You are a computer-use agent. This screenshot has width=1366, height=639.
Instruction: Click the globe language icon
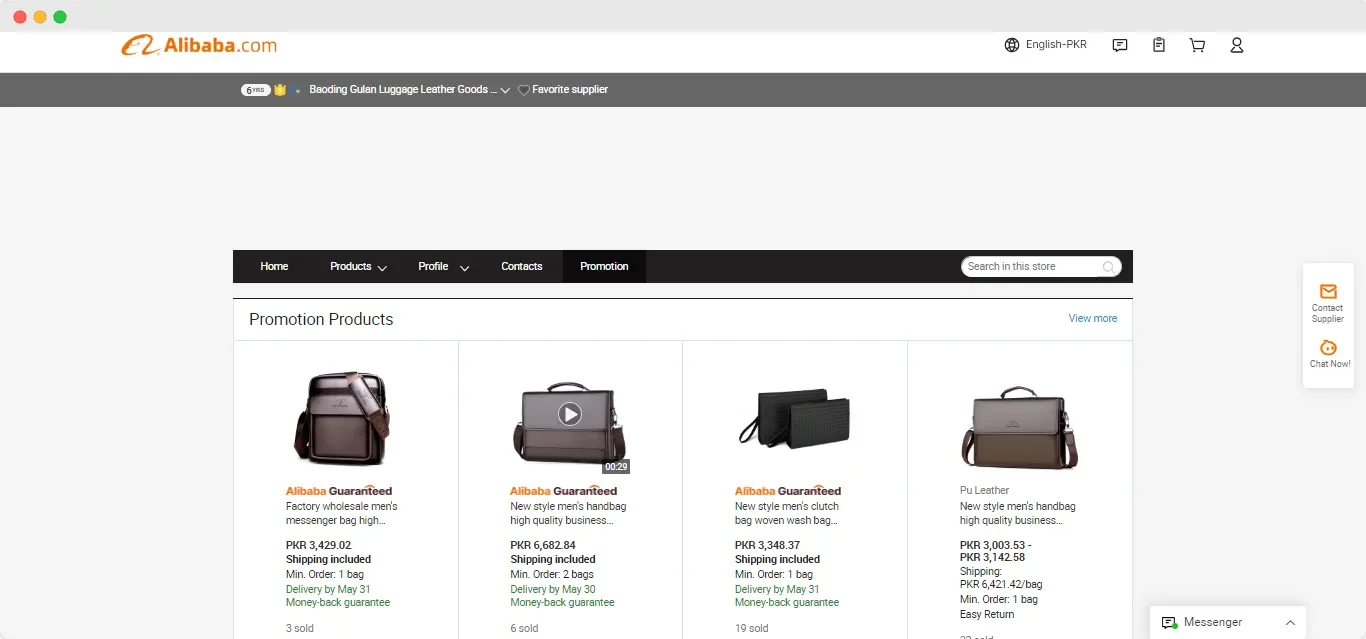(1009, 45)
